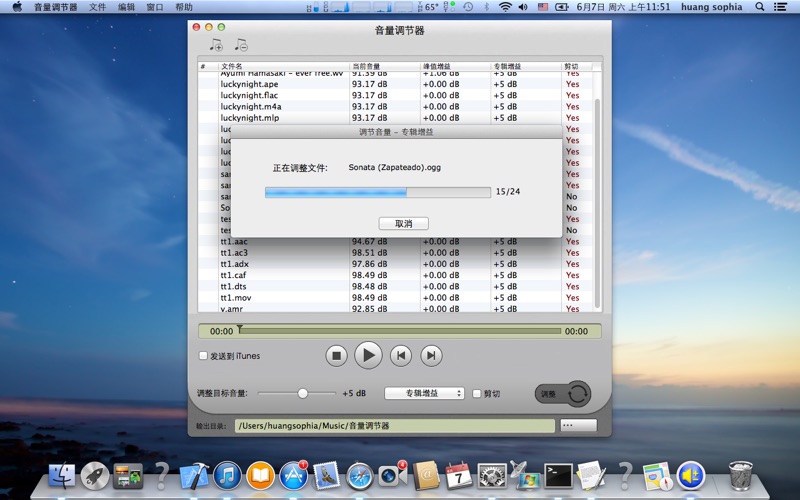Click the add files music note icon
The image size is (800, 500).
pos(216,45)
